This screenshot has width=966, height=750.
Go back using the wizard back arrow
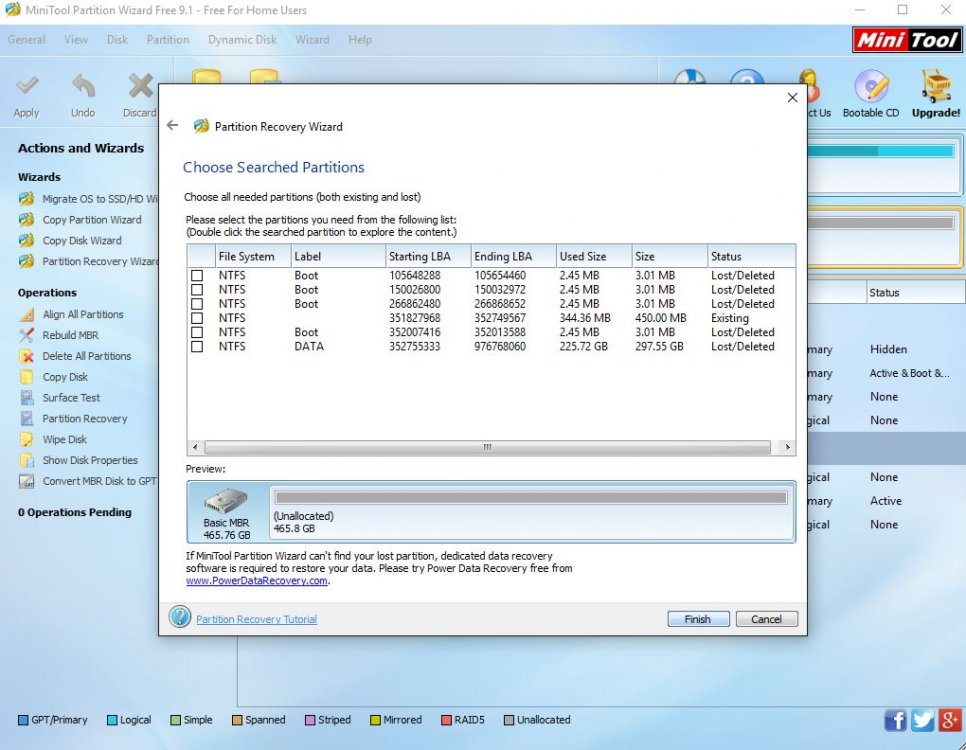[172, 126]
